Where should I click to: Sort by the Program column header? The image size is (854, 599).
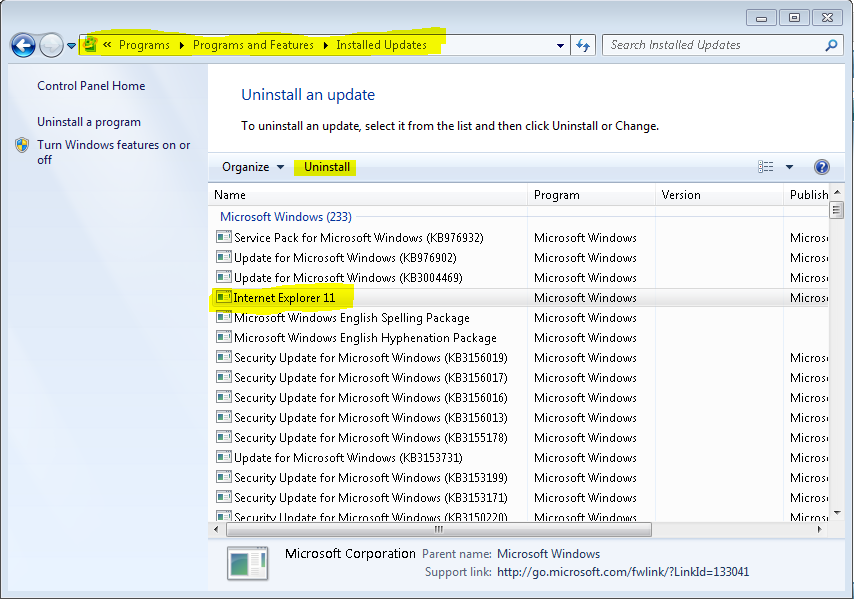591,195
